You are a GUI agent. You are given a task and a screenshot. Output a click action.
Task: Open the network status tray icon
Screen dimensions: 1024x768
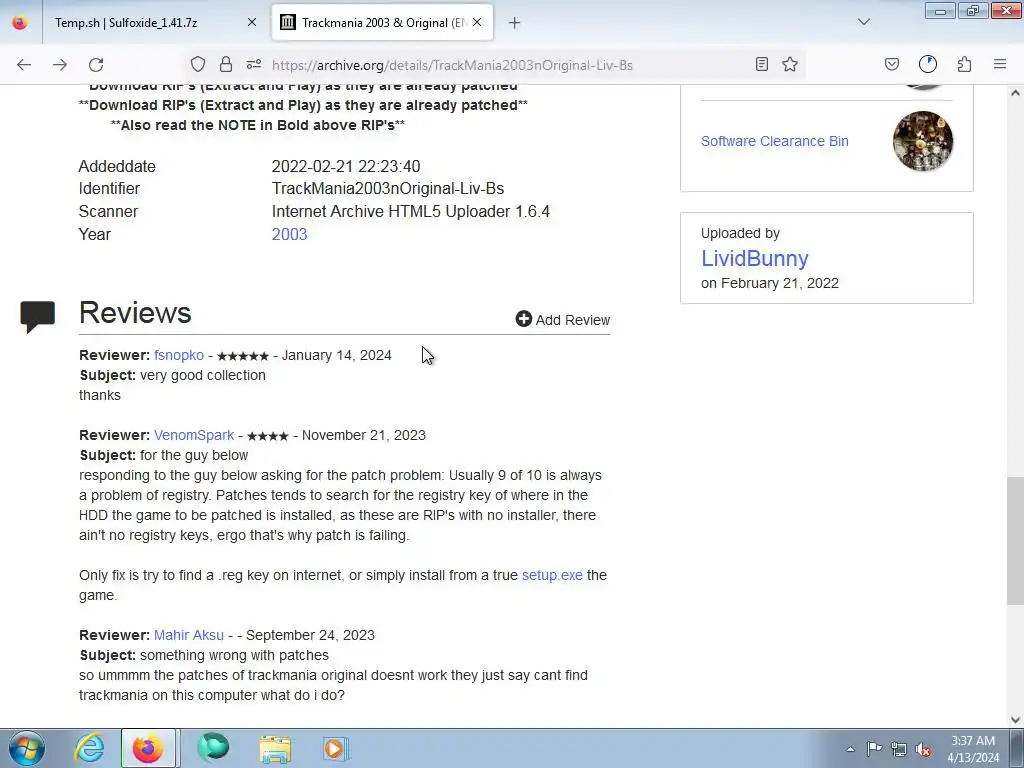(899, 749)
